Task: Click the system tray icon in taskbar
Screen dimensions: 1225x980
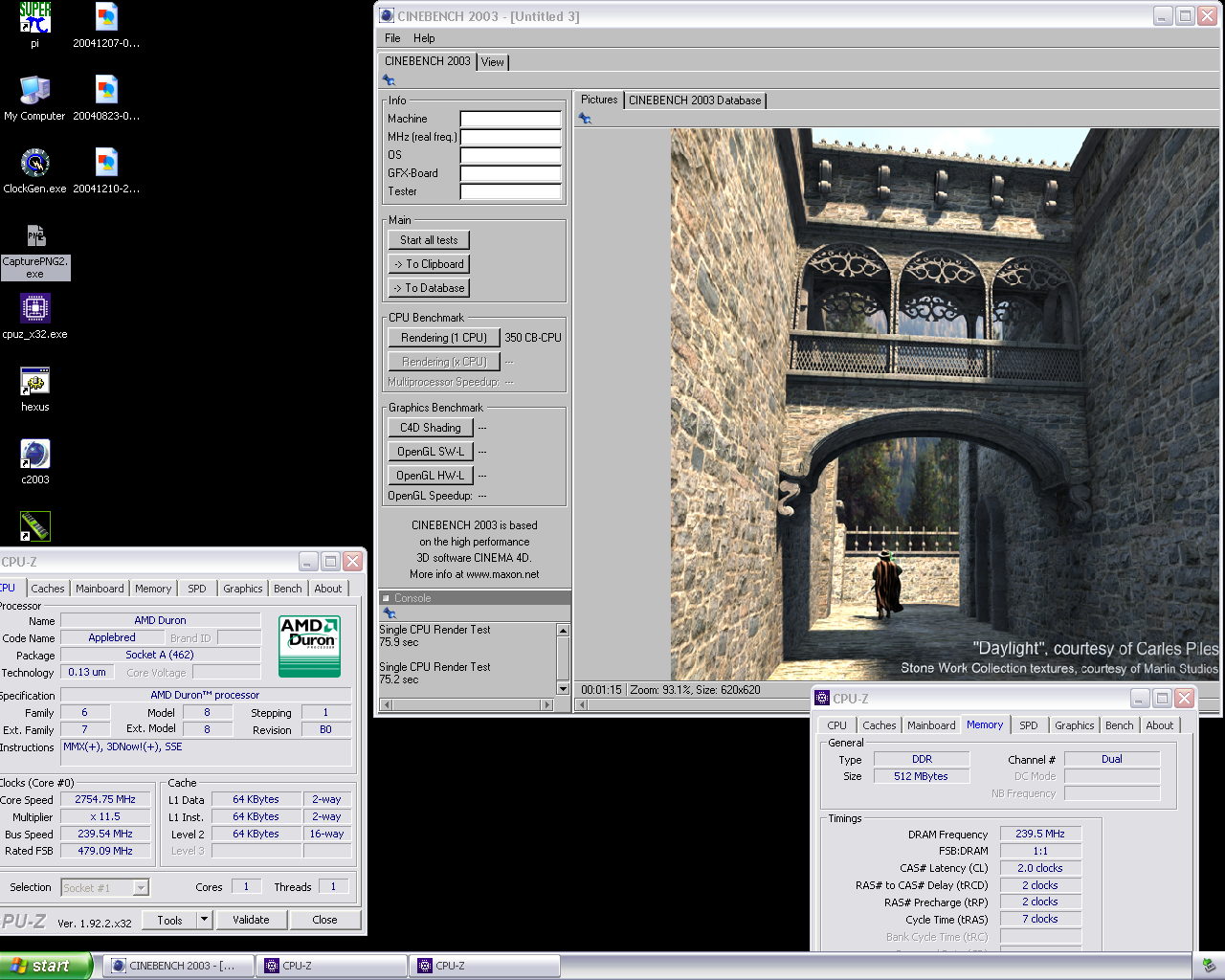Action: (1208, 966)
